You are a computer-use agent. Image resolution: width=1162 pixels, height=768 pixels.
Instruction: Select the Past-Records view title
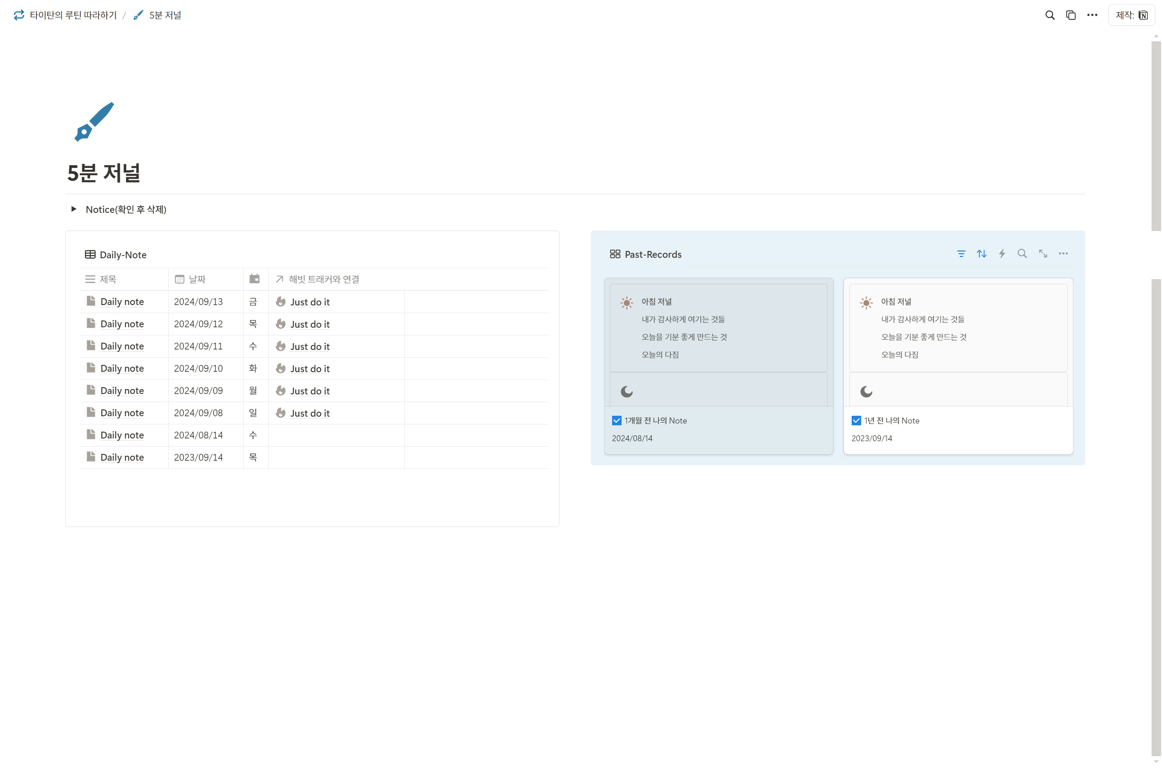653,254
